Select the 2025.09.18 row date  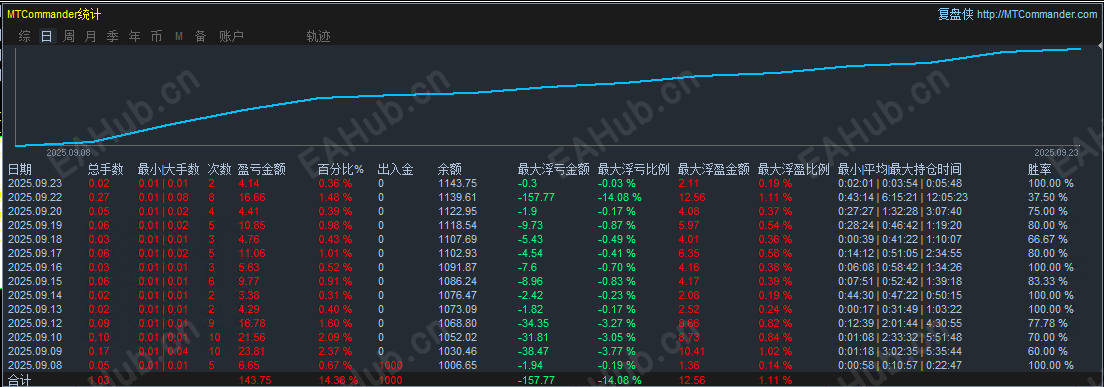35,239
